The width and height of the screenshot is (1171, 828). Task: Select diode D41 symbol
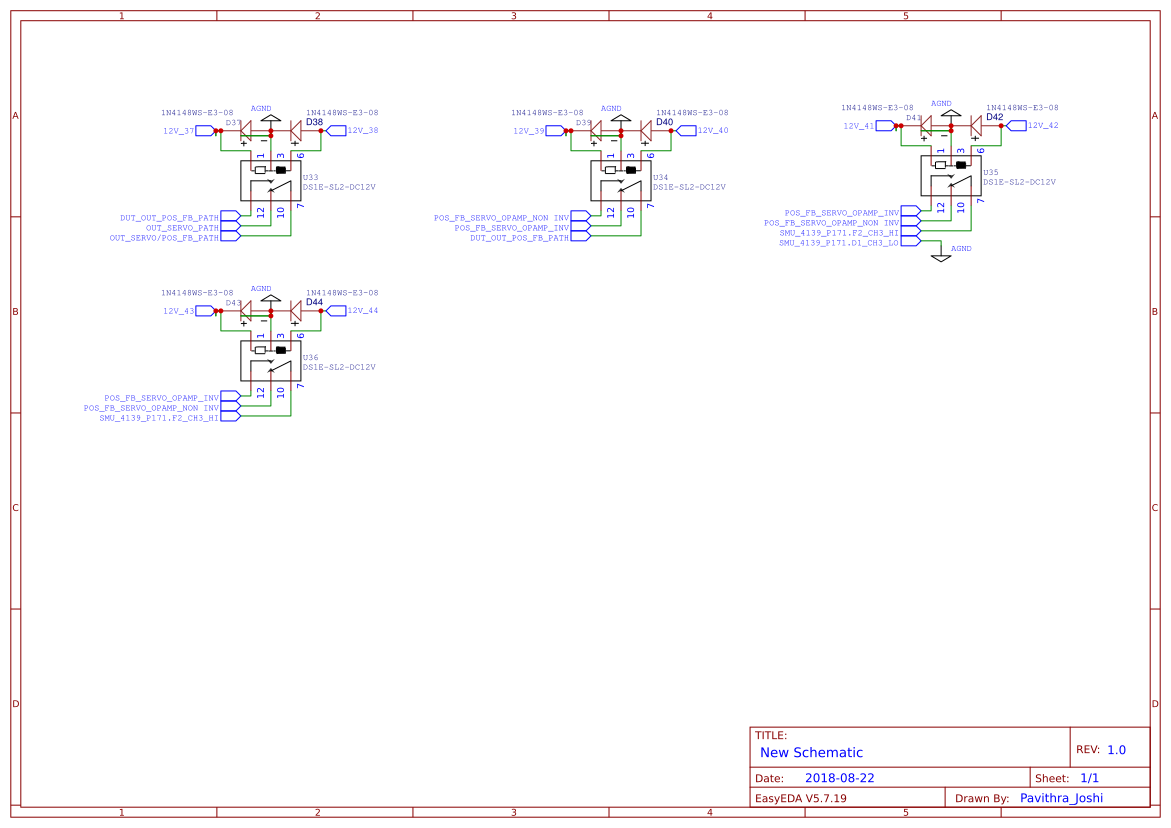(926, 126)
